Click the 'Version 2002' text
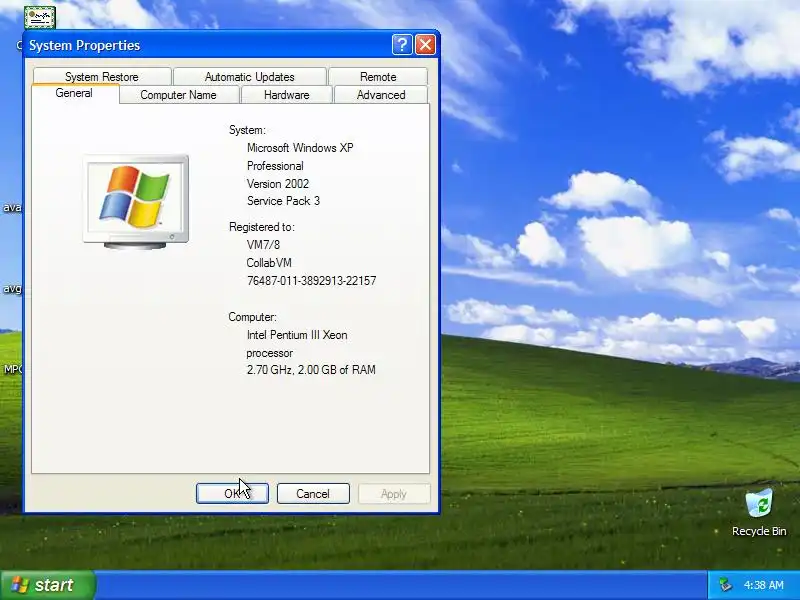800x600 pixels. click(x=278, y=184)
